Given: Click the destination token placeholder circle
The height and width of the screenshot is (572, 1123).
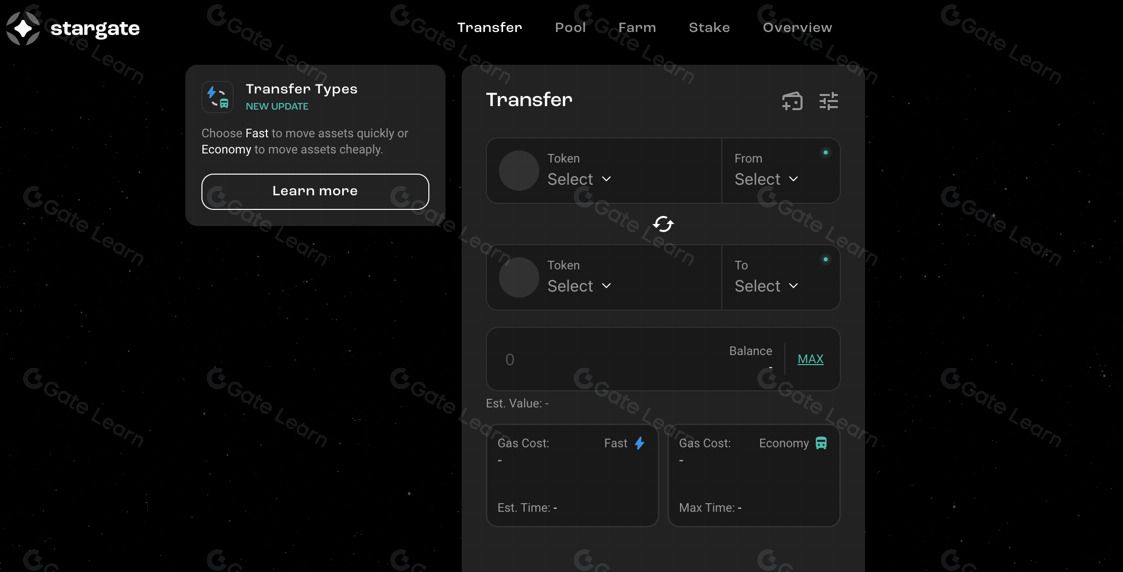Looking at the screenshot, I should click(x=519, y=277).
